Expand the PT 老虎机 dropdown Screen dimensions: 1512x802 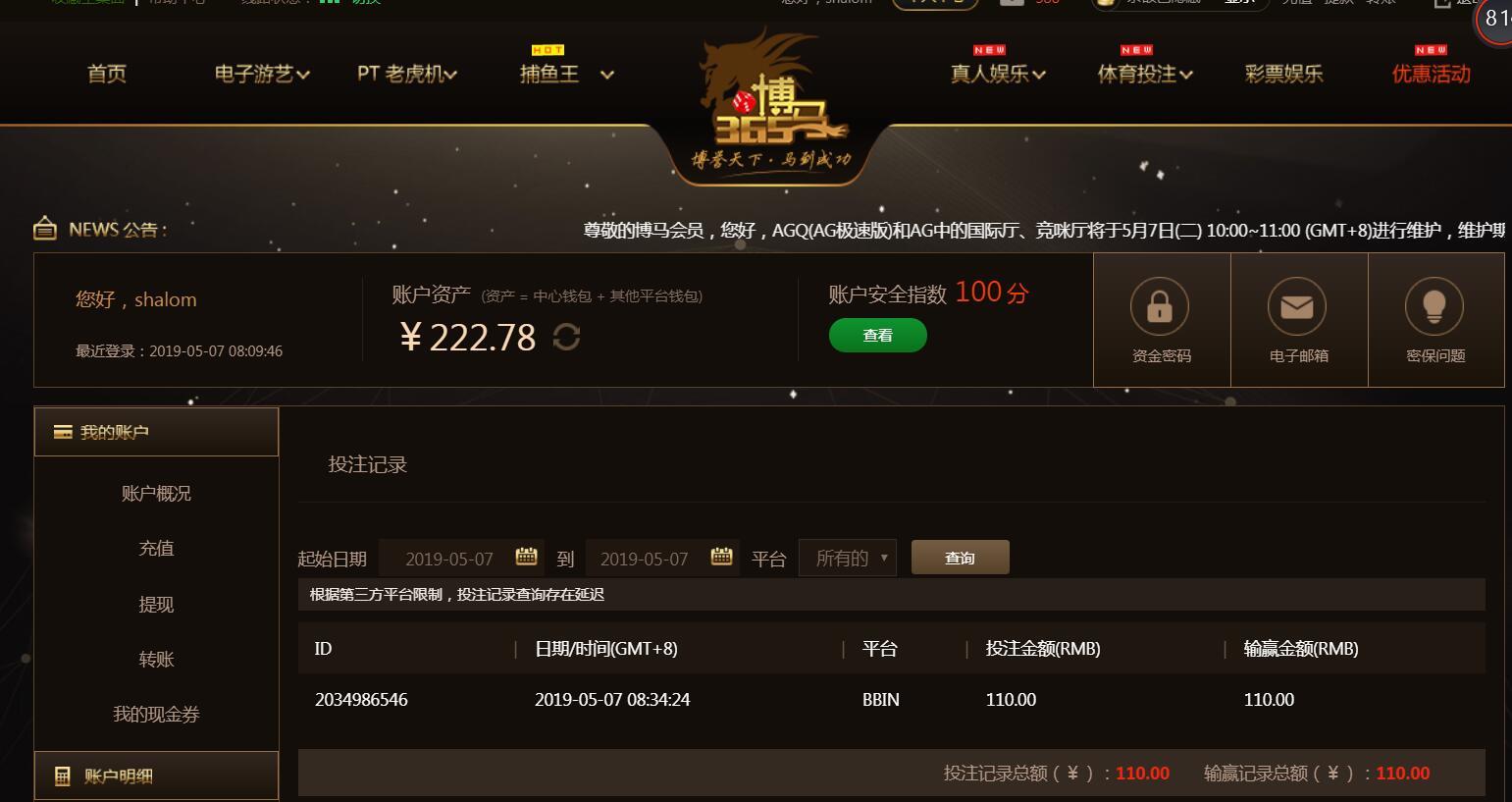[407, 74]
